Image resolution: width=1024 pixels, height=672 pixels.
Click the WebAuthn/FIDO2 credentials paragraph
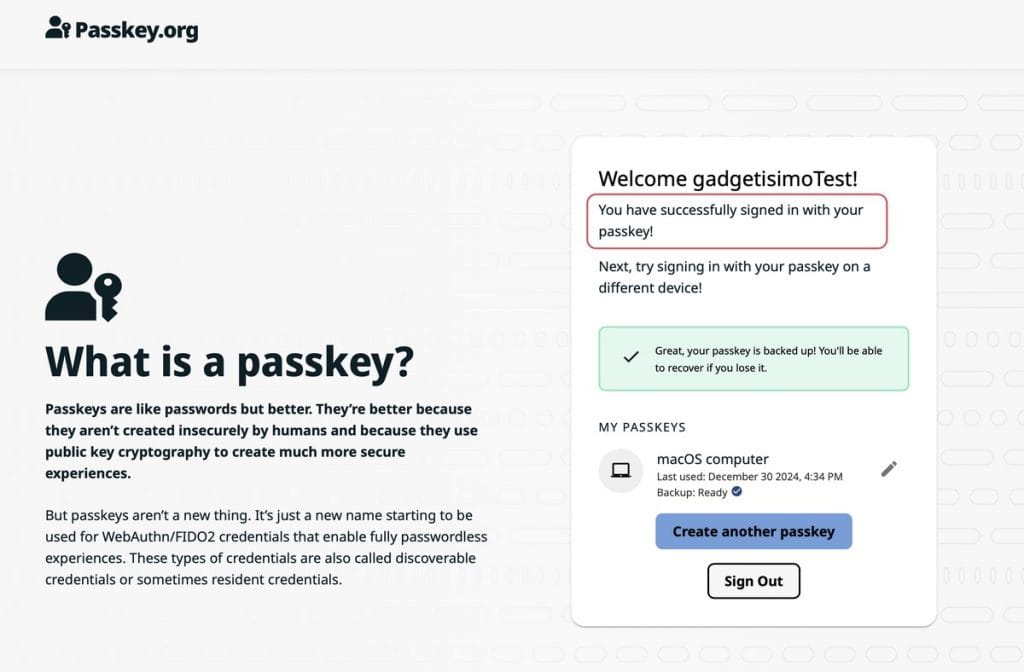pos(266,547)
